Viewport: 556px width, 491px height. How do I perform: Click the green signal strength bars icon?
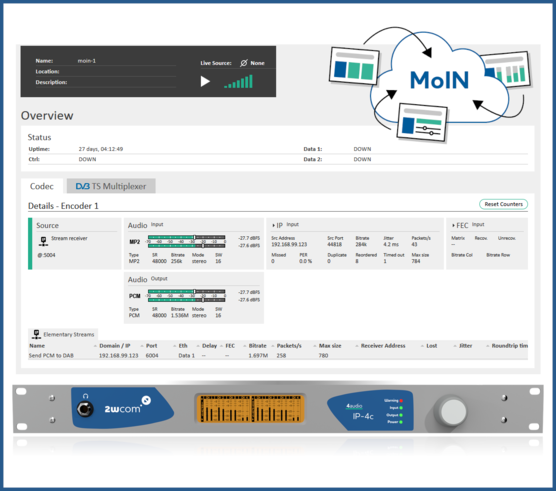pyautogui.click(x=238, y=82)
